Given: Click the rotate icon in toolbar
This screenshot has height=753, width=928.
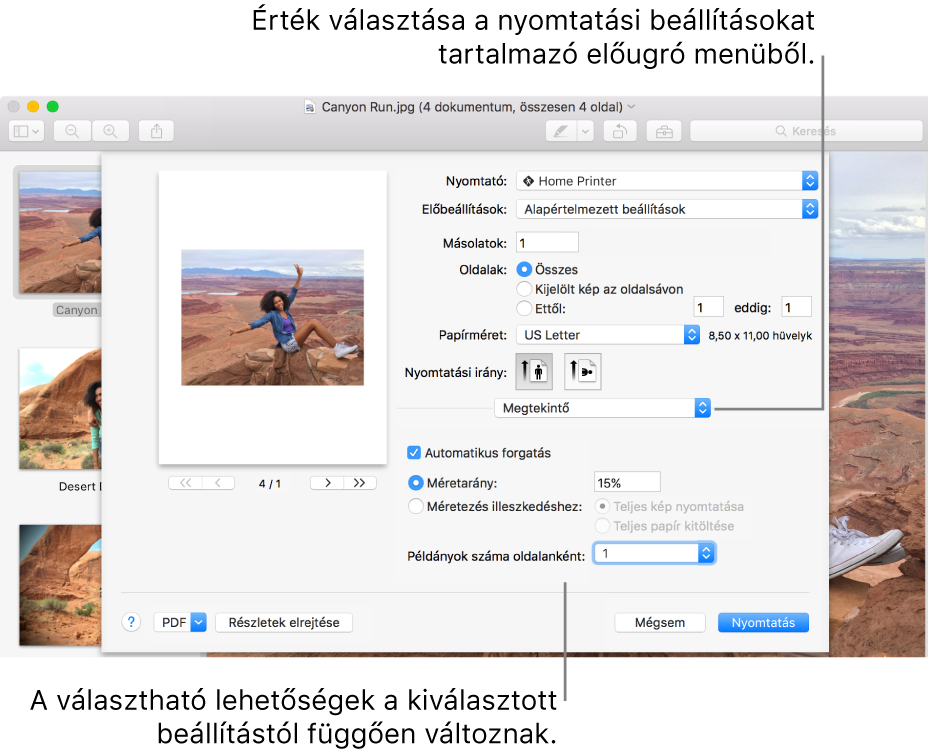Looking at the screenshot, I should click(x=620, y=131).
